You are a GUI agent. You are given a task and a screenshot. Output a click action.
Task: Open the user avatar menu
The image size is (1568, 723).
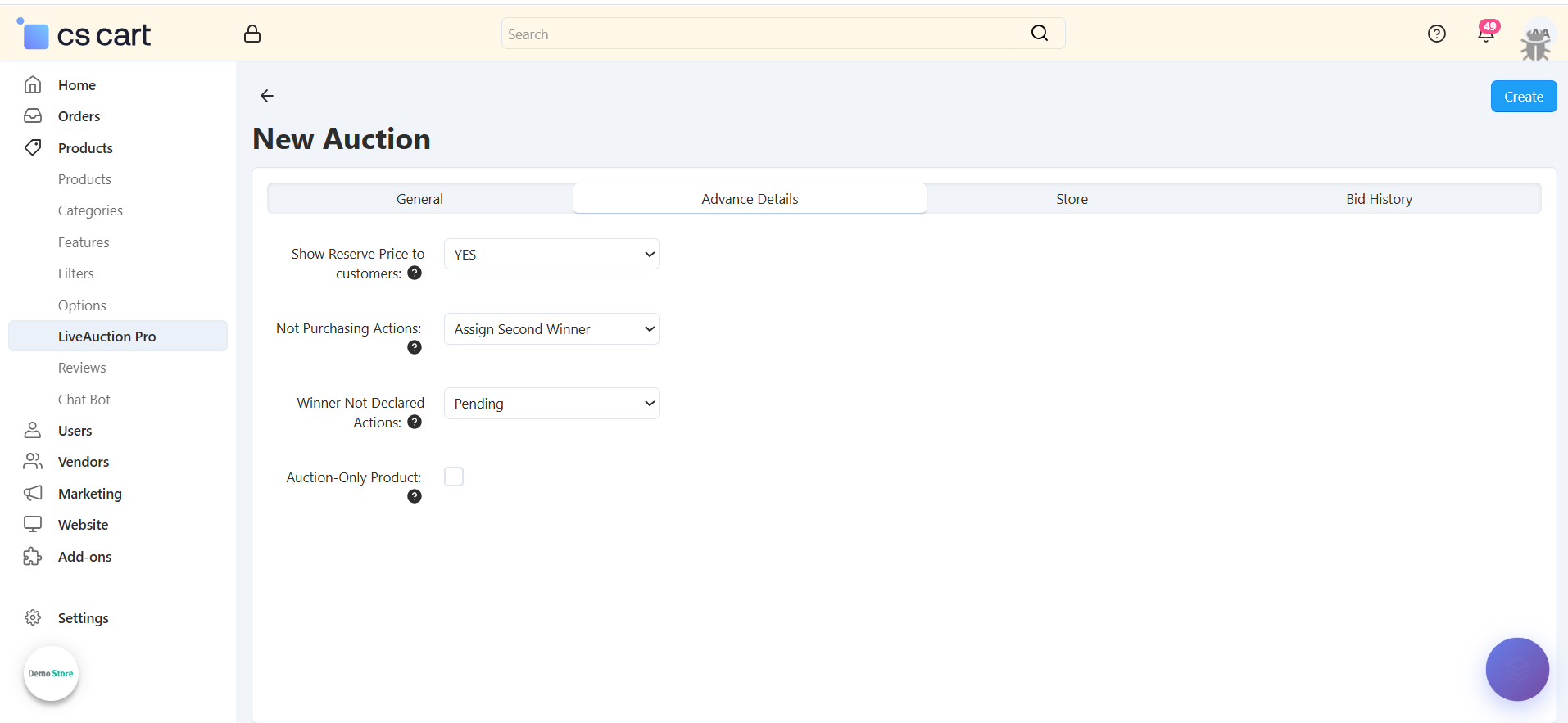1535,41
